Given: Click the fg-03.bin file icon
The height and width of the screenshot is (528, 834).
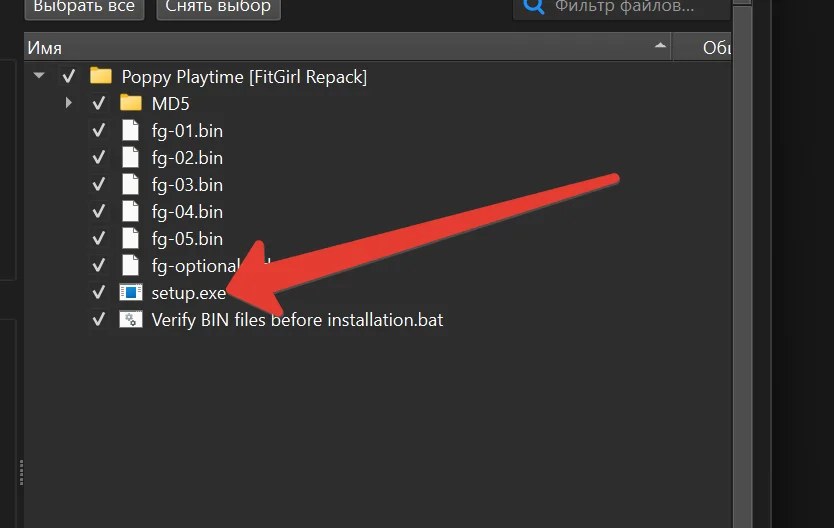Looking at the screenshot, I should (130, 184).
